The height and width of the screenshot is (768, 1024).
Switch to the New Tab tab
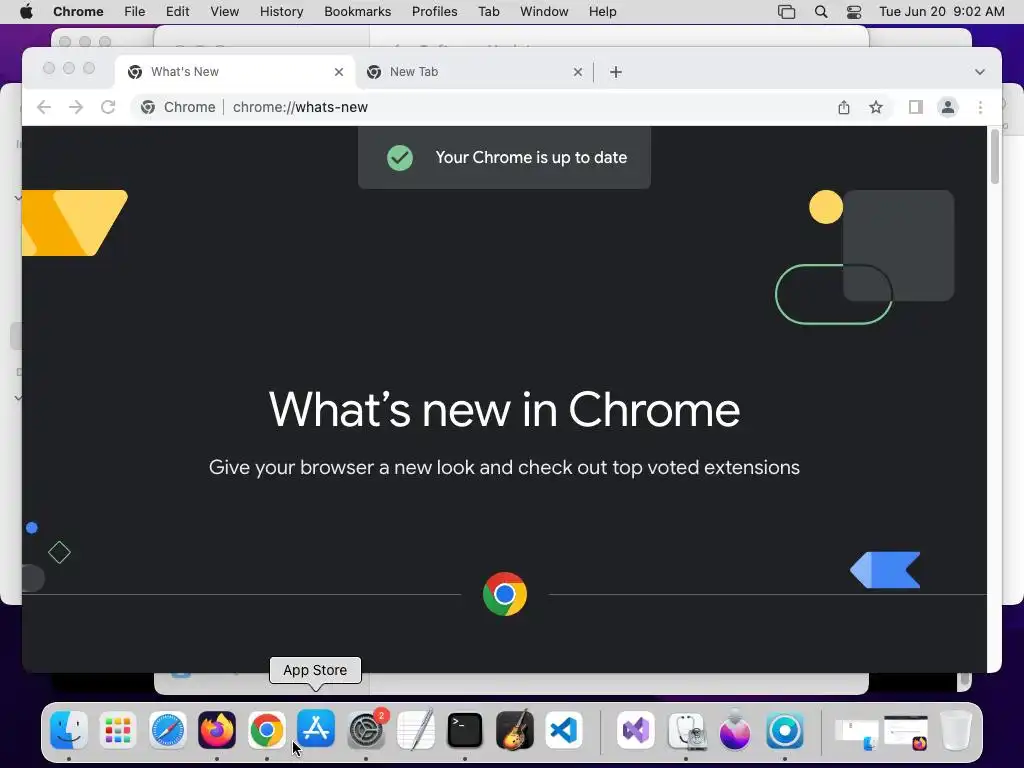click(x=475, y=72)
